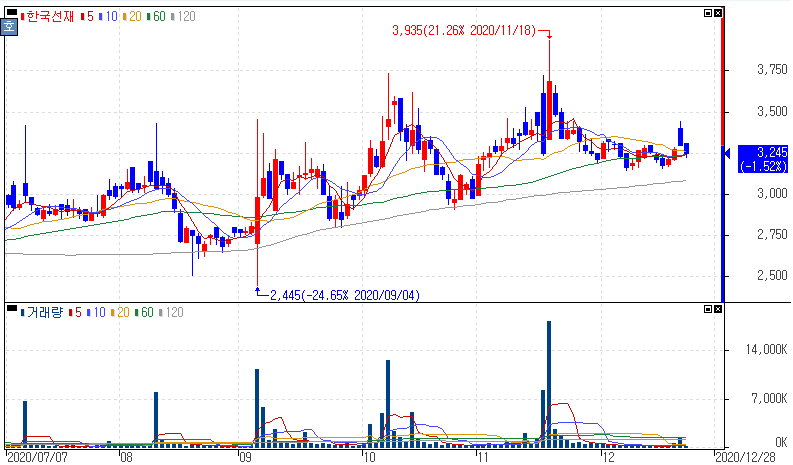
Task: Click the 3,000 price axis label
Action: (x=772, y=194)
